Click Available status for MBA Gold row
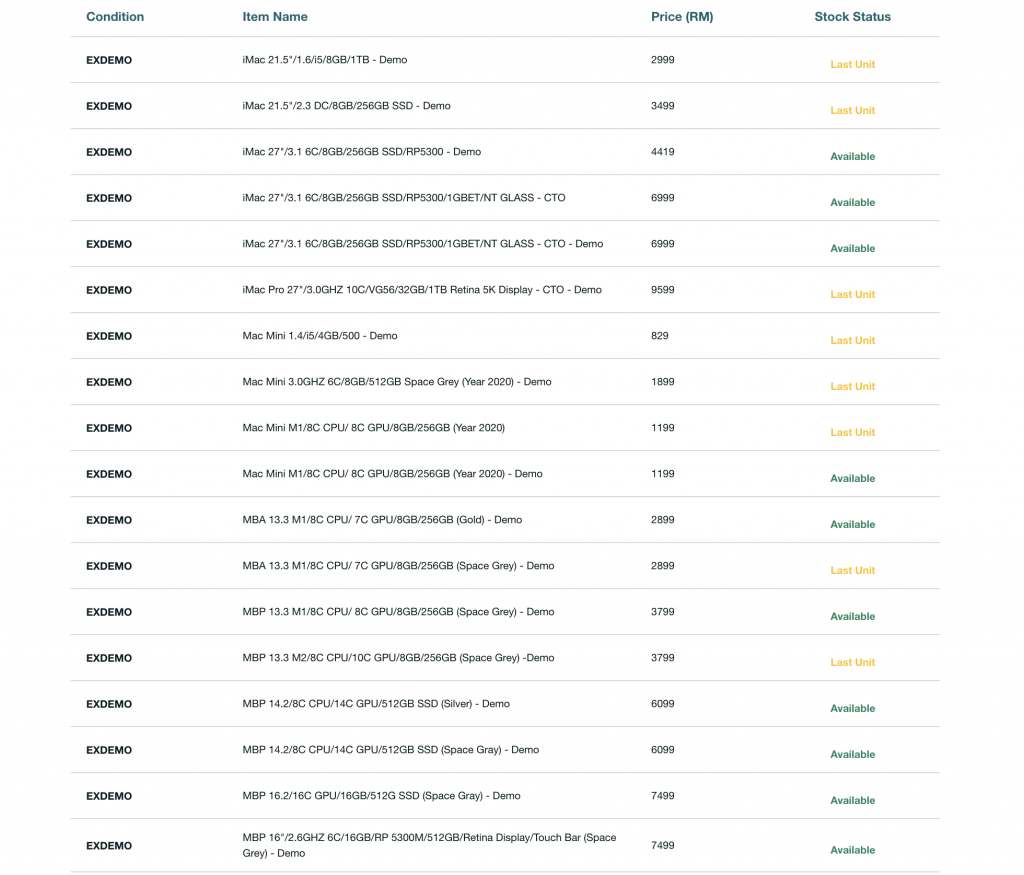 point(852,524)
